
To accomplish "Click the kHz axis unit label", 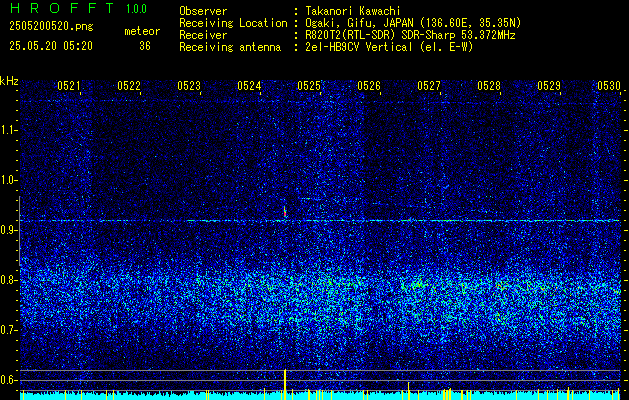I will (9, 81).
